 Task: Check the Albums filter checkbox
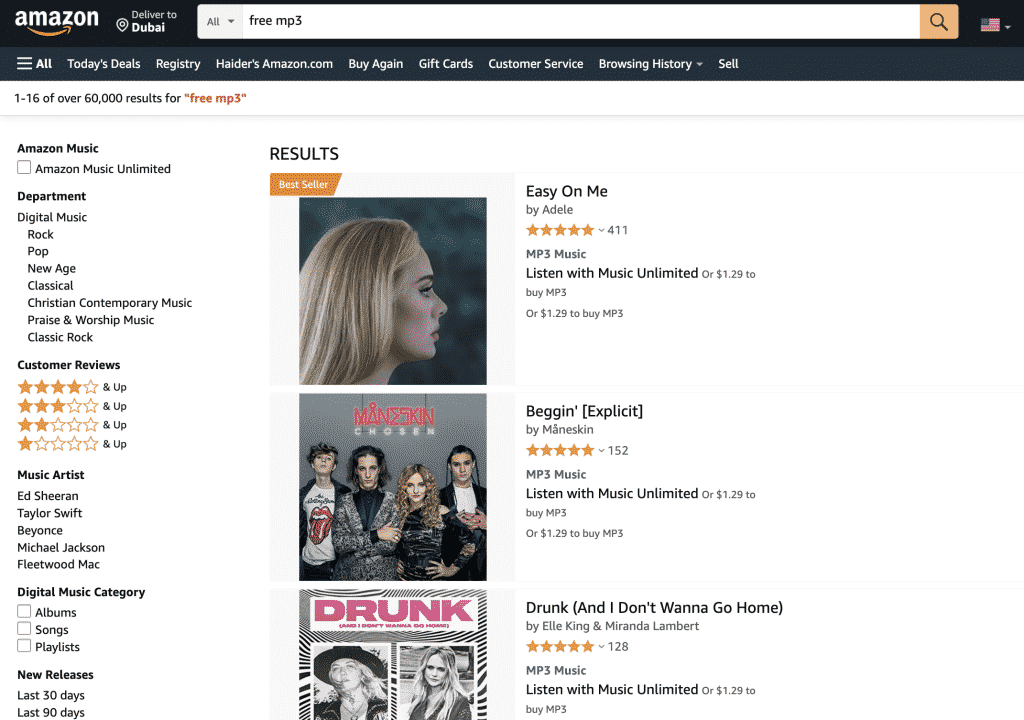pyautogui.click(x=23, y=611)
